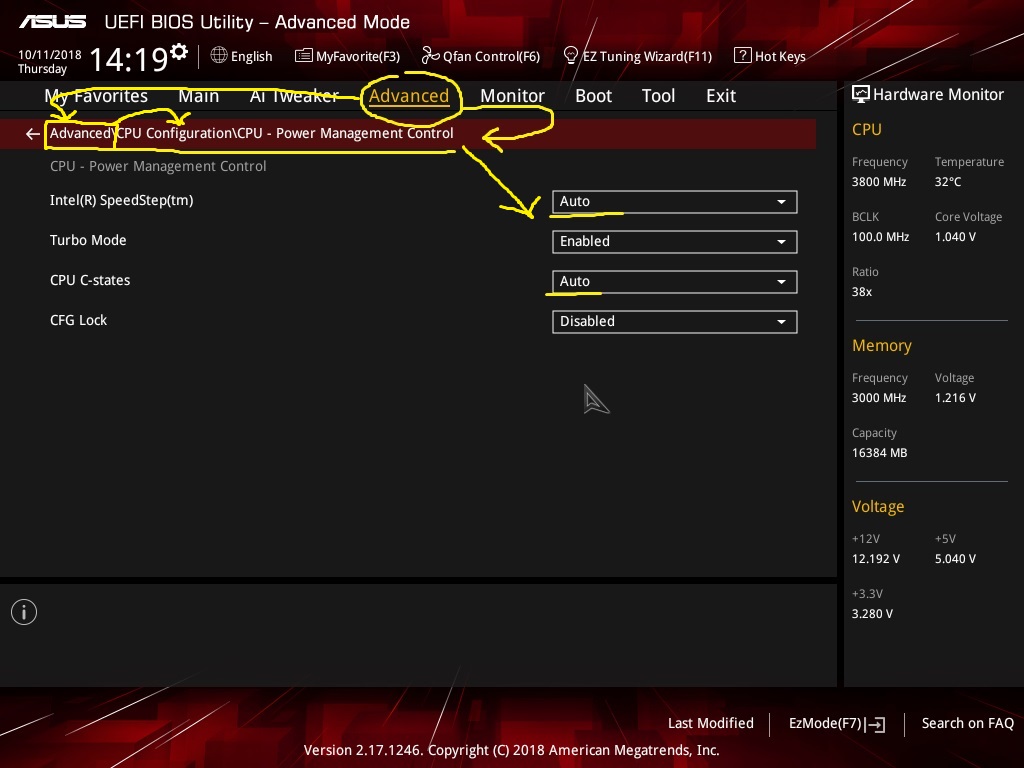Click the Hot Keys question mark icon
Viewport: 1024px width, 768px height.
tap(743, 56)
